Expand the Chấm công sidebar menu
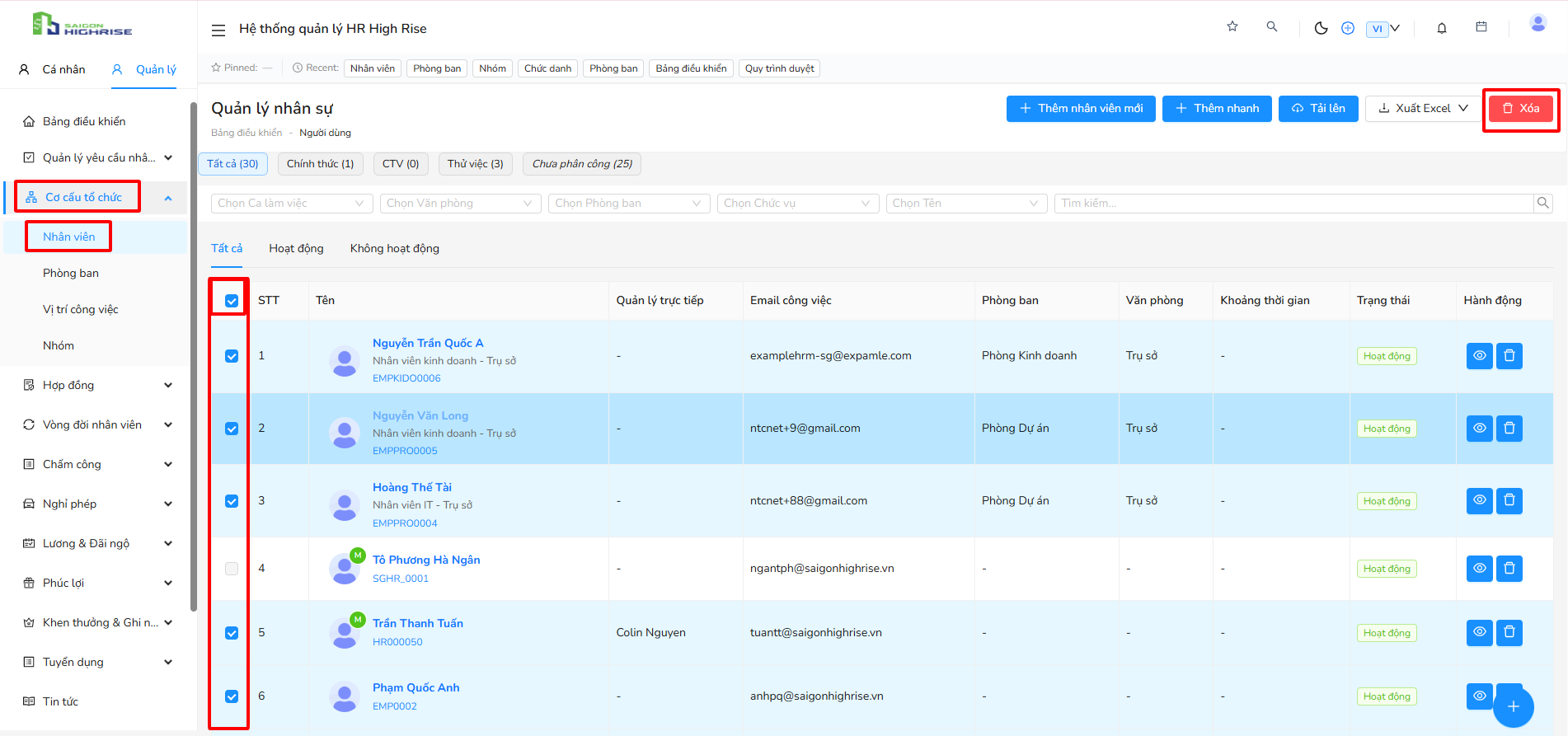 pos(98,464)
